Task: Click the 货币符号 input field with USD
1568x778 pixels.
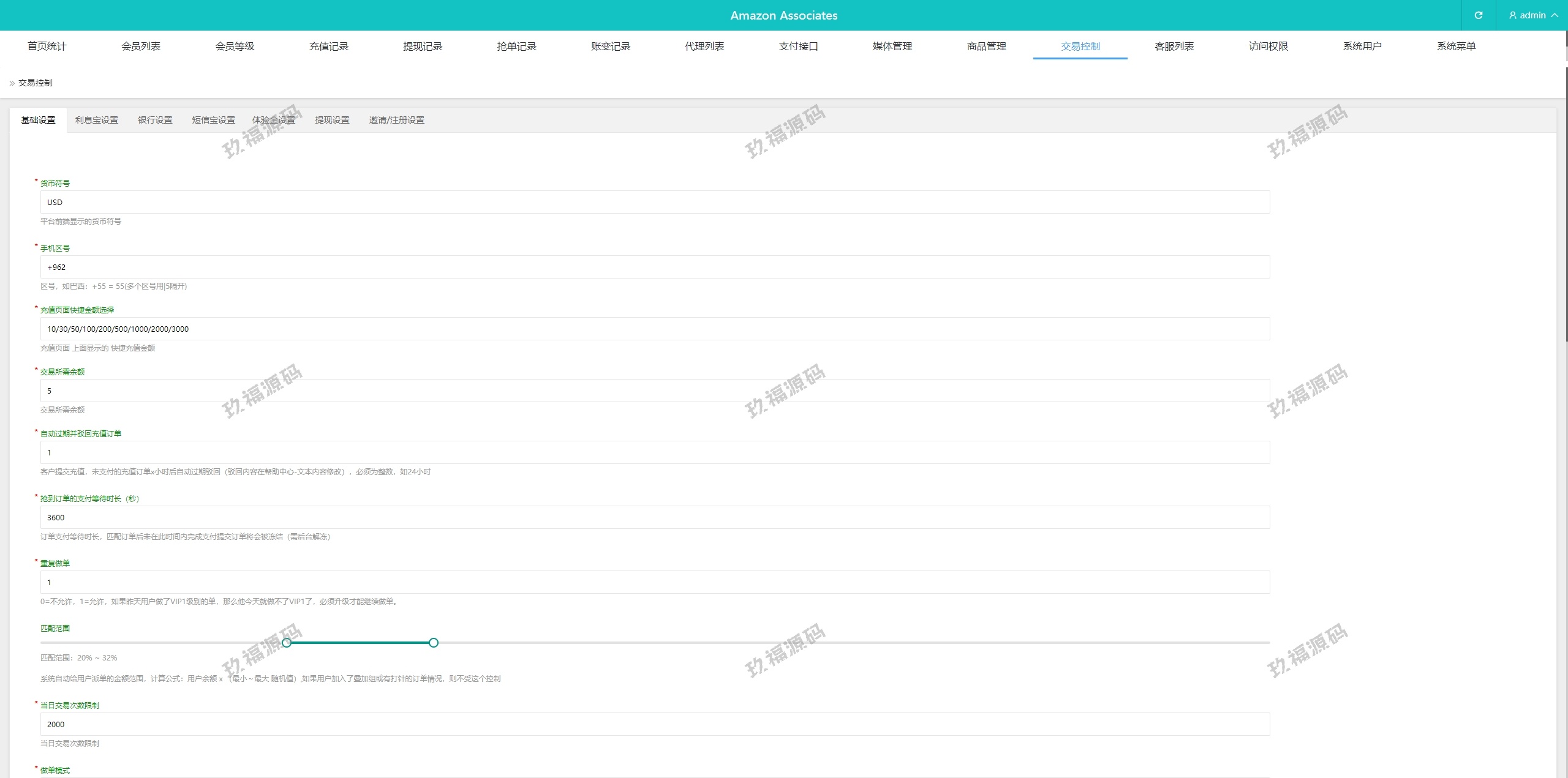Action: tap(655, 202)
